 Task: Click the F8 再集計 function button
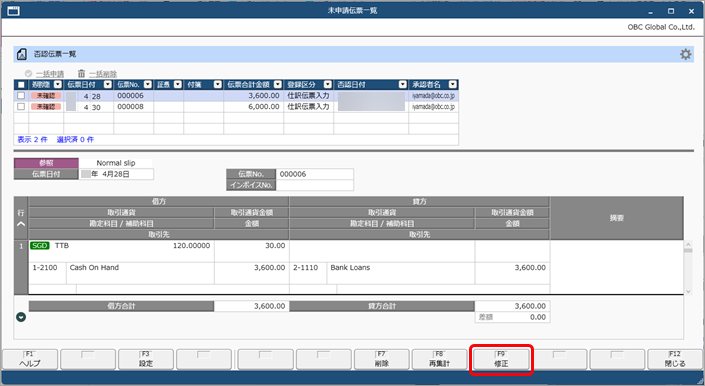pyautogui.click(x=439, y=359)
